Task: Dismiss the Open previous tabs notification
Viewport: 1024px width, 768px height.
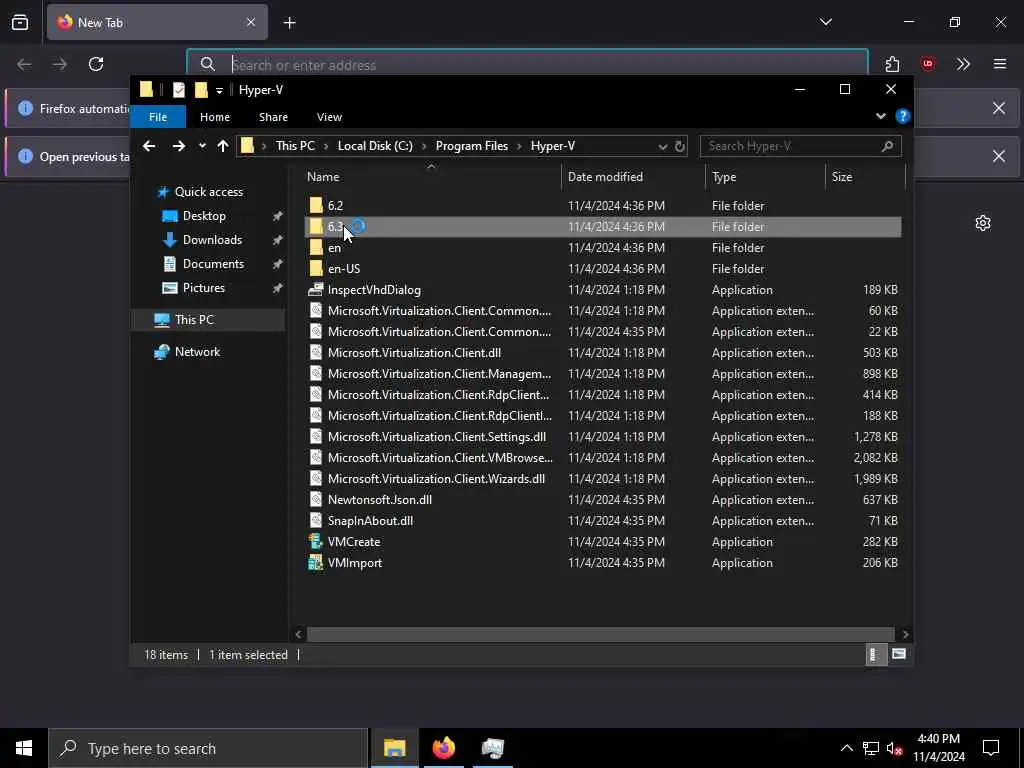Action: pos(999,156)
